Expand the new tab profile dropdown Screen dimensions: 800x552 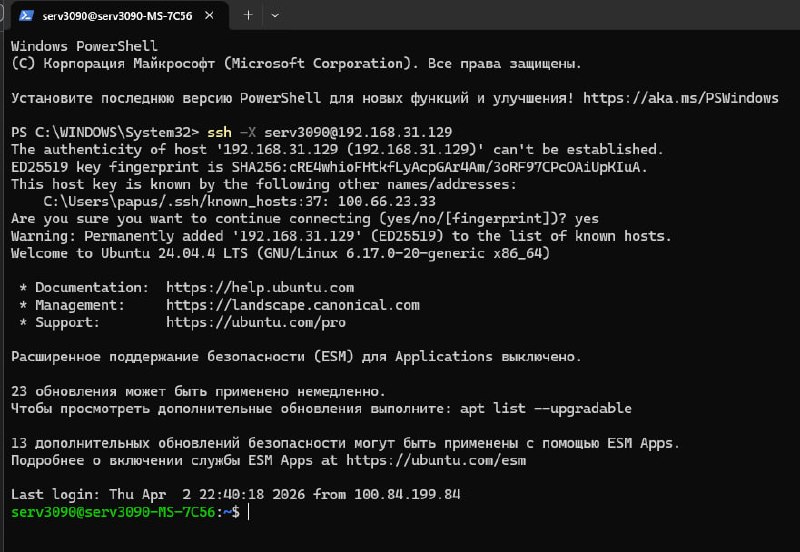[x=275, y=15]
